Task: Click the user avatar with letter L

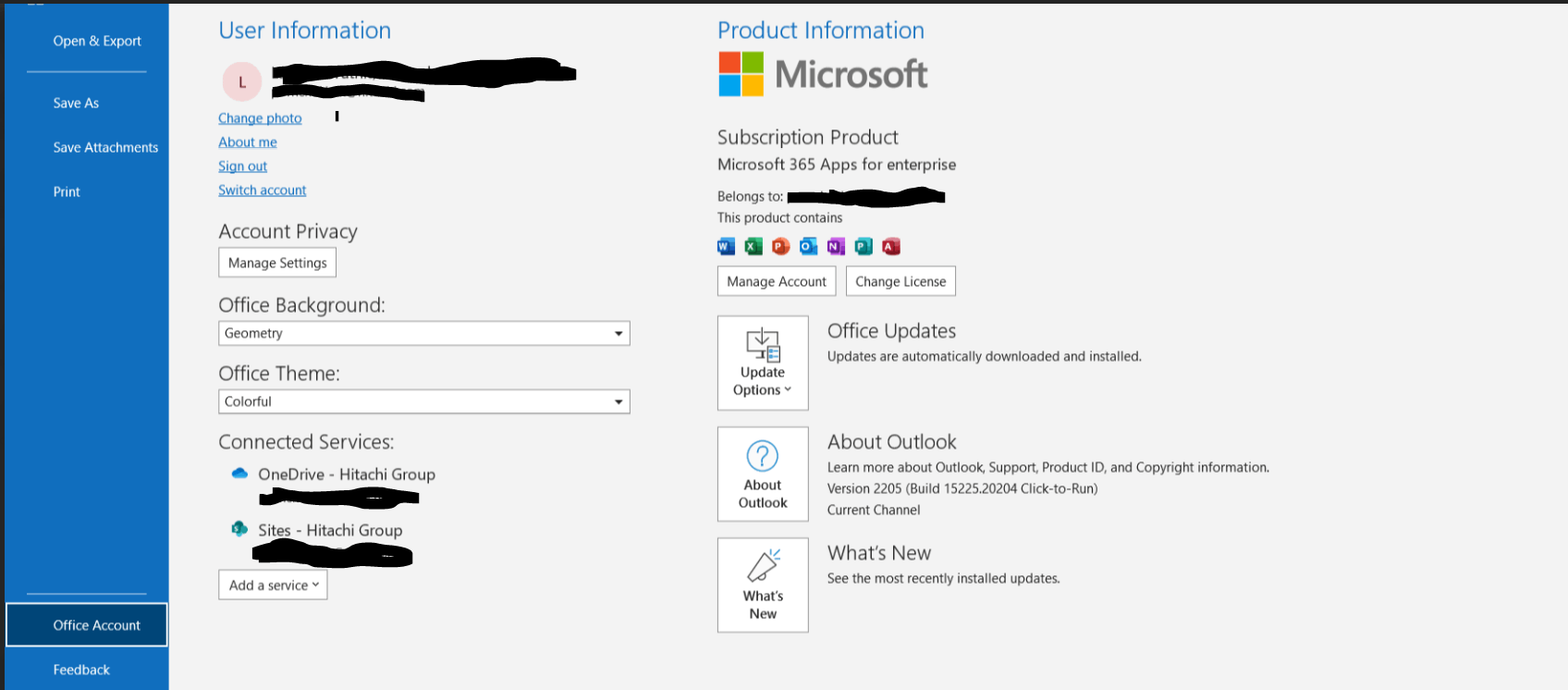Action: click(x=242, y=81)
